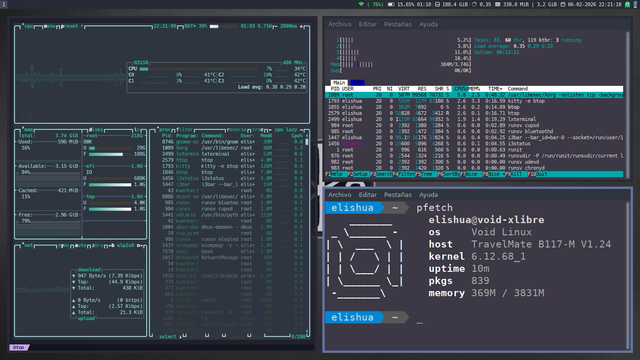Open F6 SortBy in the htop footer
This screenshot has width=640, height=360.
449,174
